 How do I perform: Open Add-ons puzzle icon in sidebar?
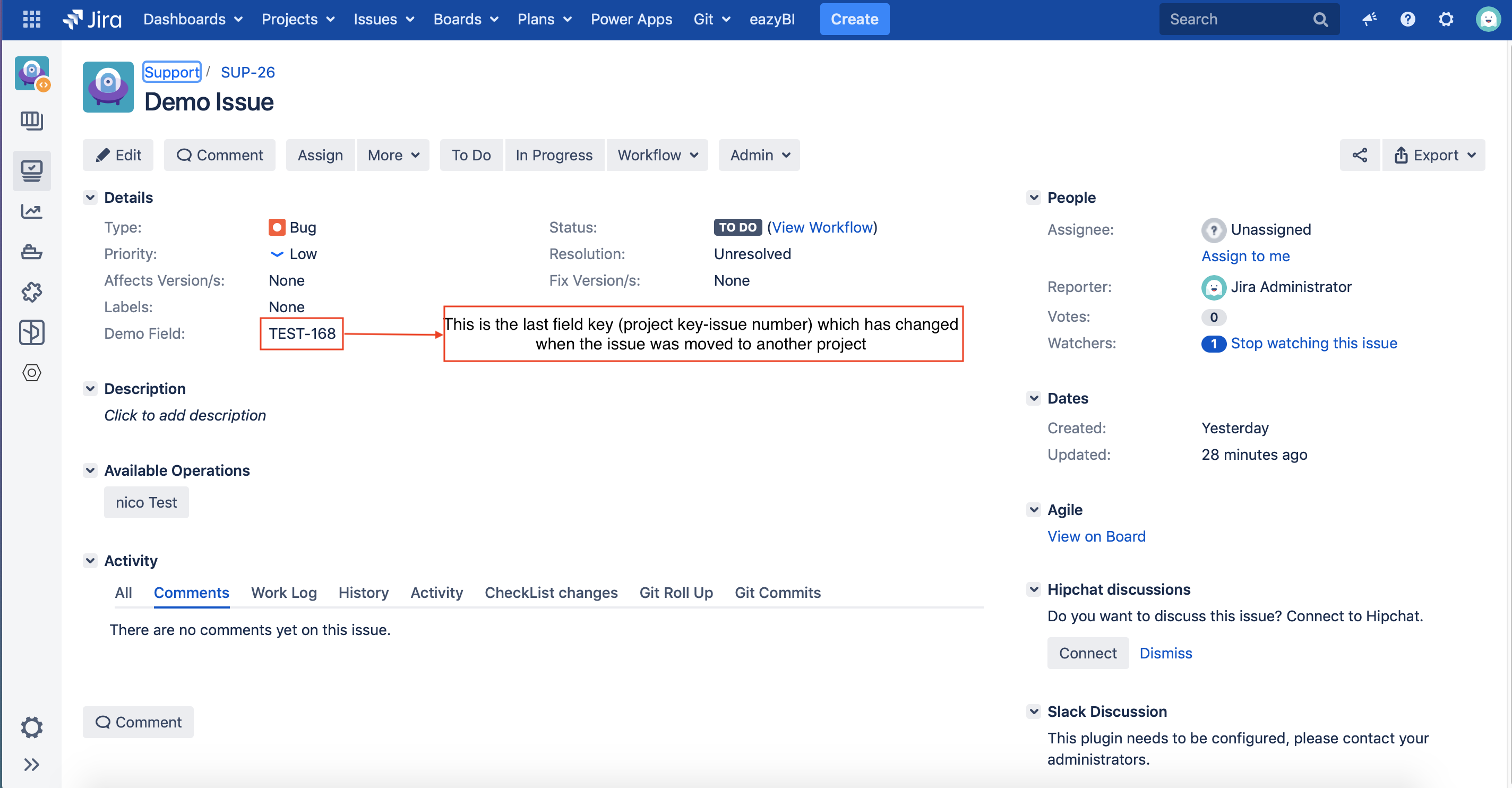(32, 292)
